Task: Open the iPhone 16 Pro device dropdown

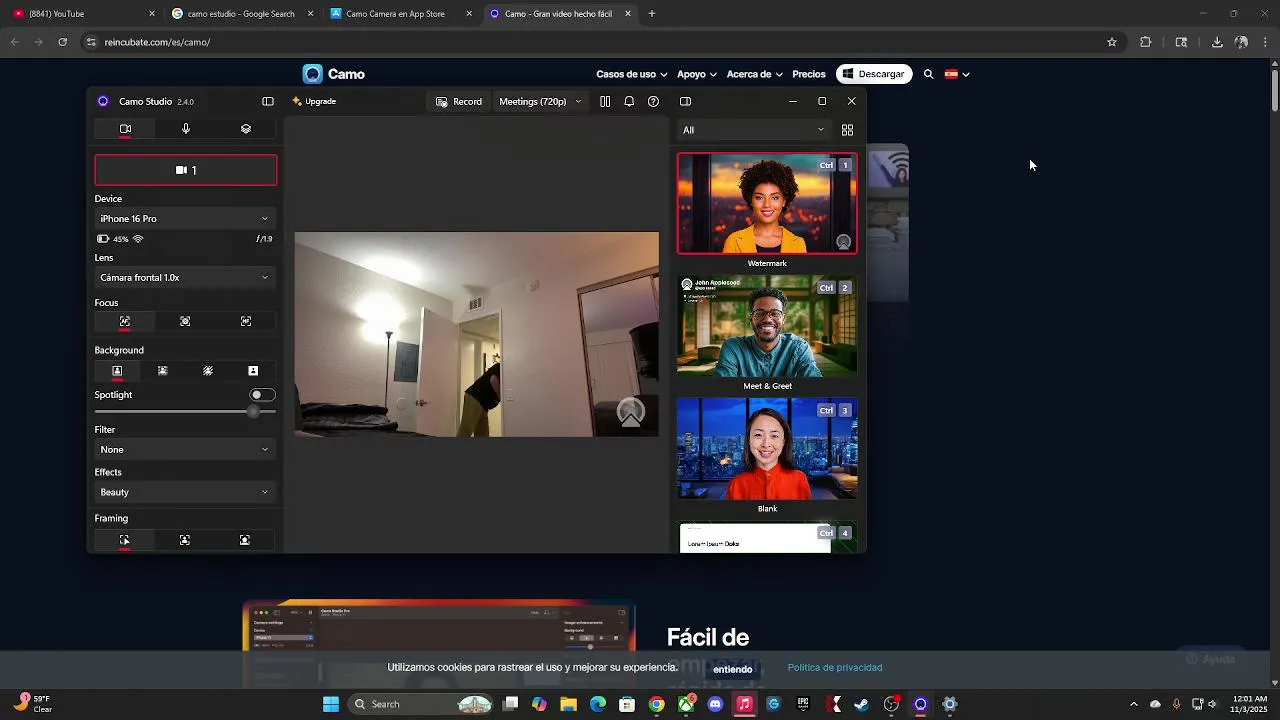Action: click(185, 218)
